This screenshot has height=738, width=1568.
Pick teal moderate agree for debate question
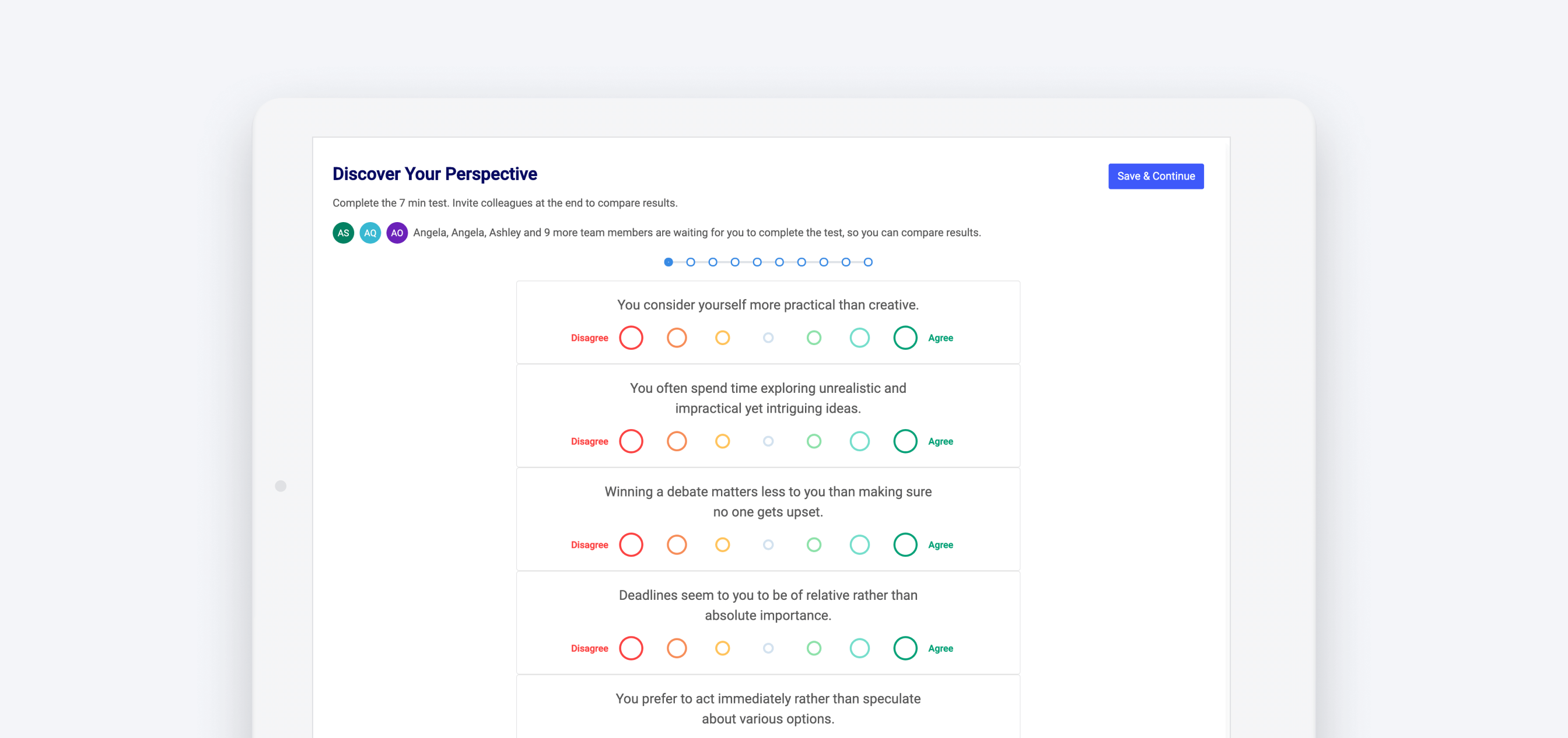(x=859, y=544)
